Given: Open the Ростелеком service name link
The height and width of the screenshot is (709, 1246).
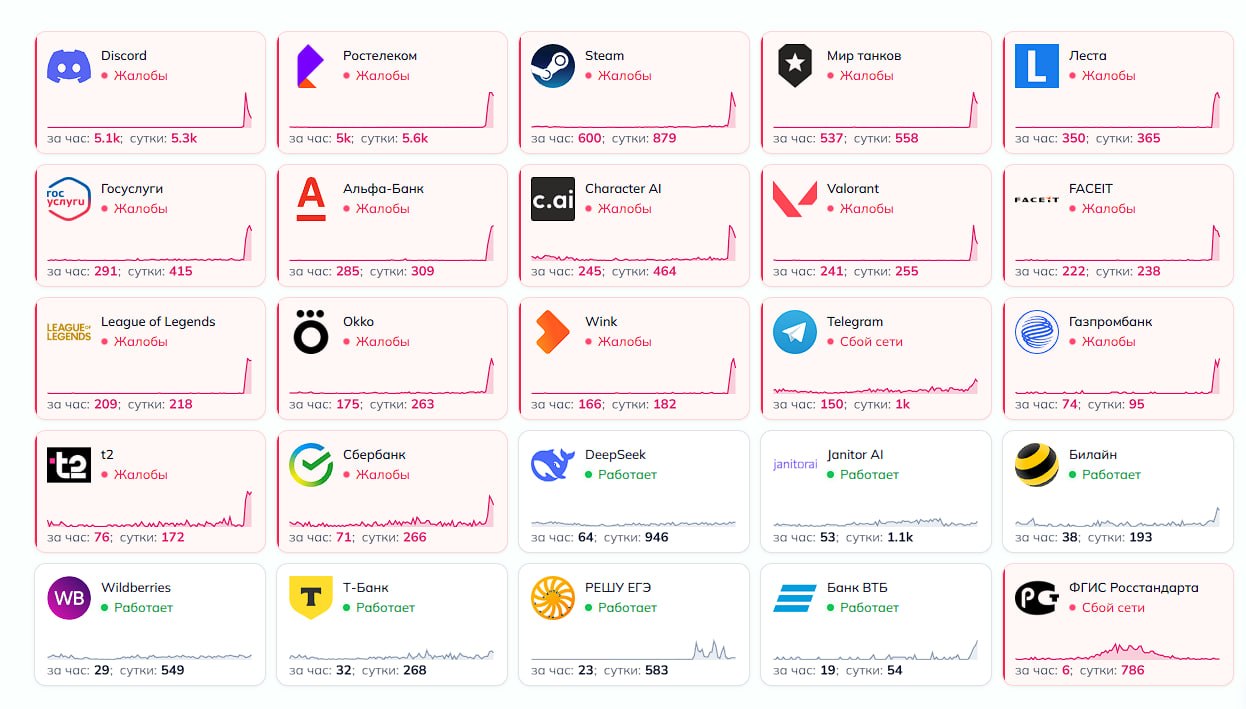Looking at the screenshot, I should [380, 56].
